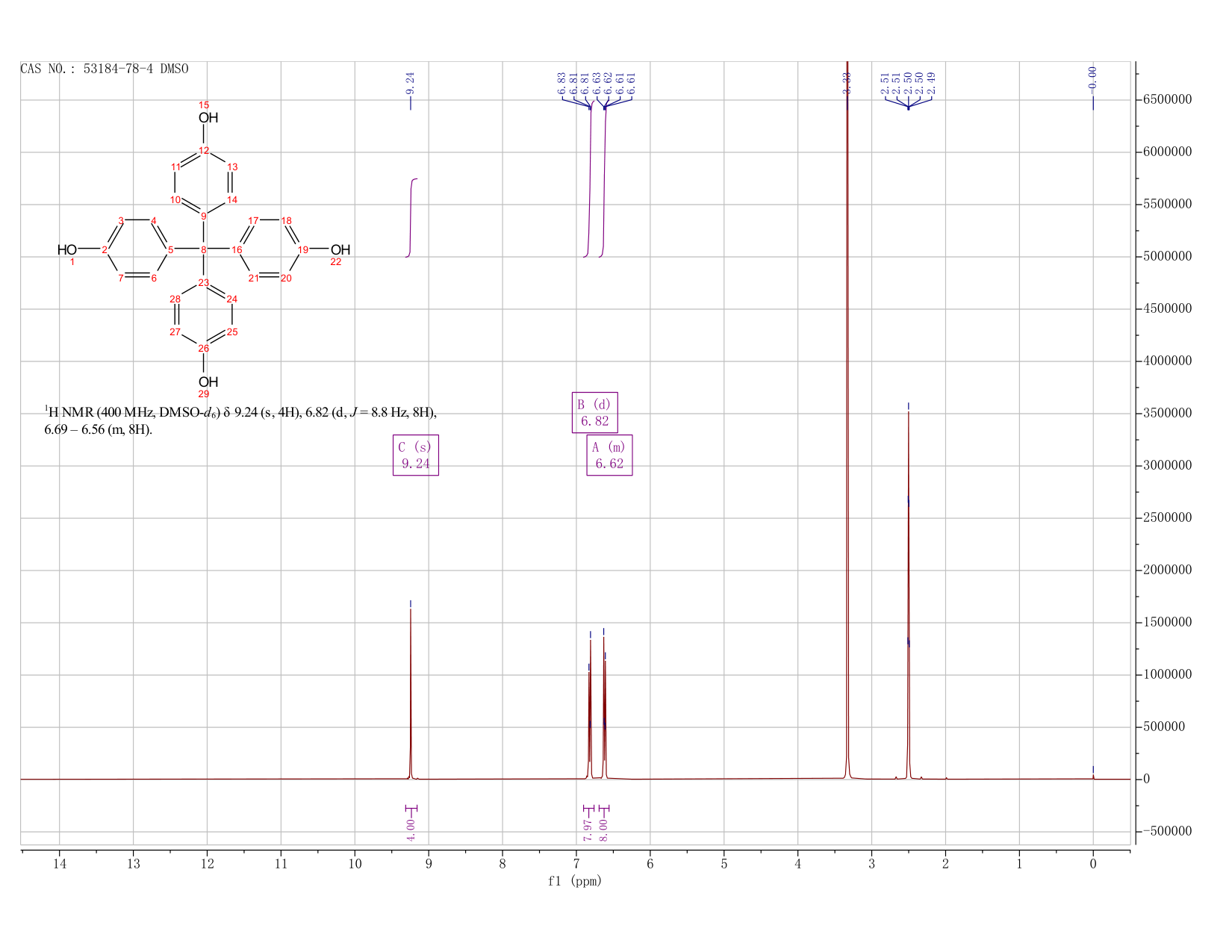Screen dimensions: 1232x952
Task: Click the 1H NMR (400 MHz, DMSO-d6) report text
Action: [240, 420]
